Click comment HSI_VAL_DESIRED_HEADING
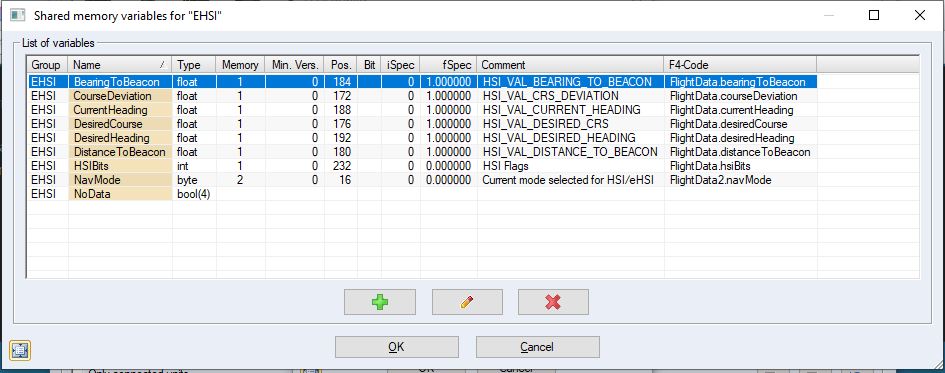The height and width of the screenshot is (373, 945). tap(559, 138)
